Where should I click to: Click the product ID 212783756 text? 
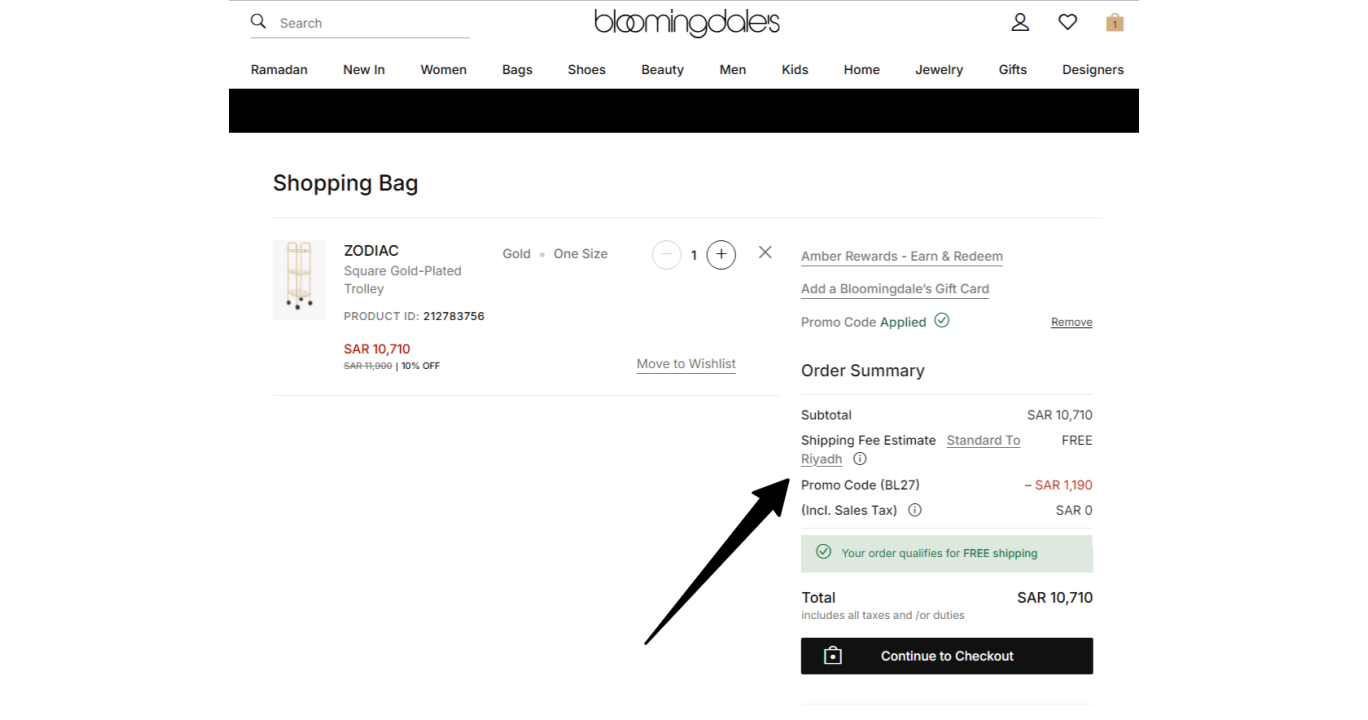[x=454, y=316]
